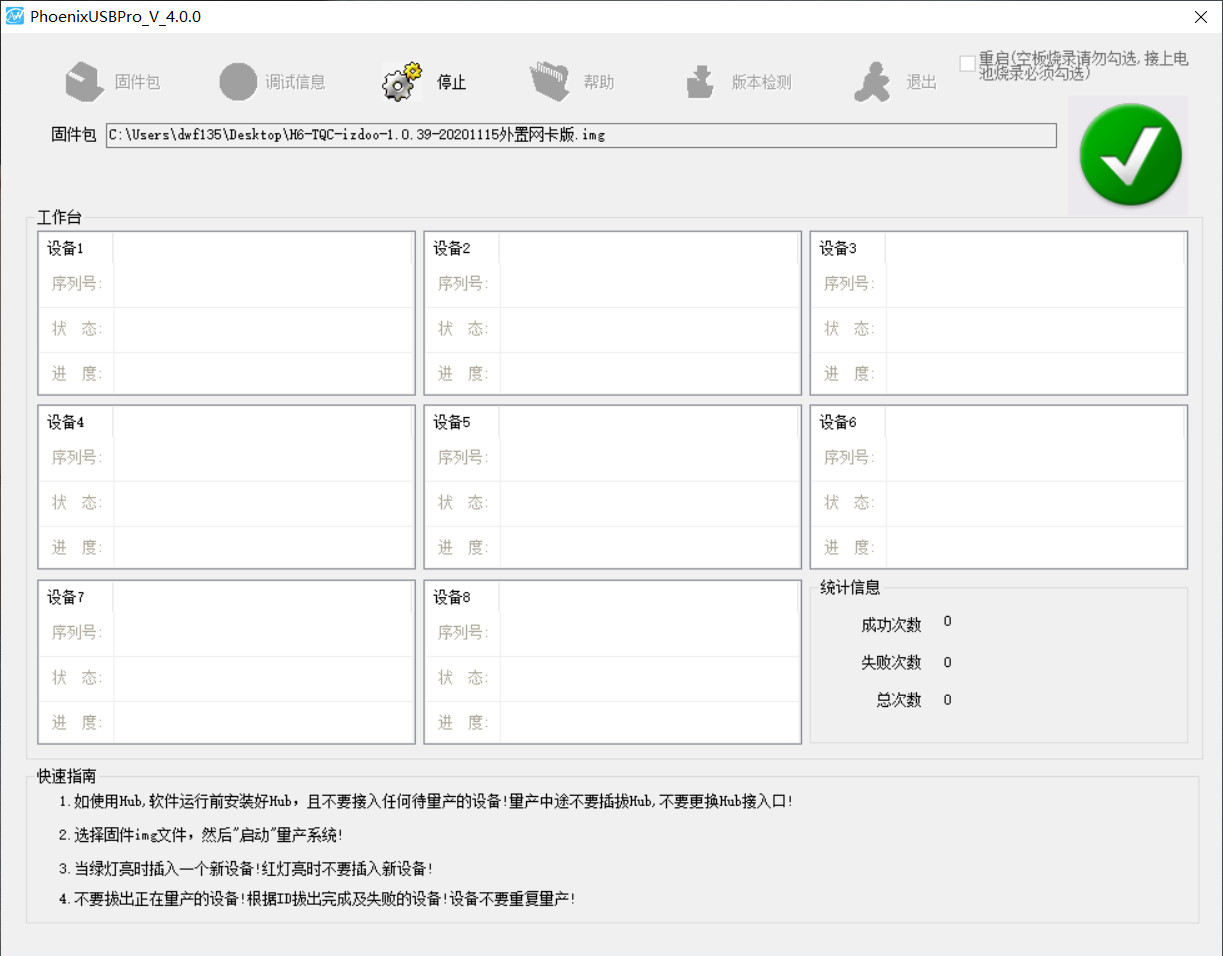Click 进度 label in 设备3 panel
Viewport: 1223px width, 956px height.
click(849, 374)
